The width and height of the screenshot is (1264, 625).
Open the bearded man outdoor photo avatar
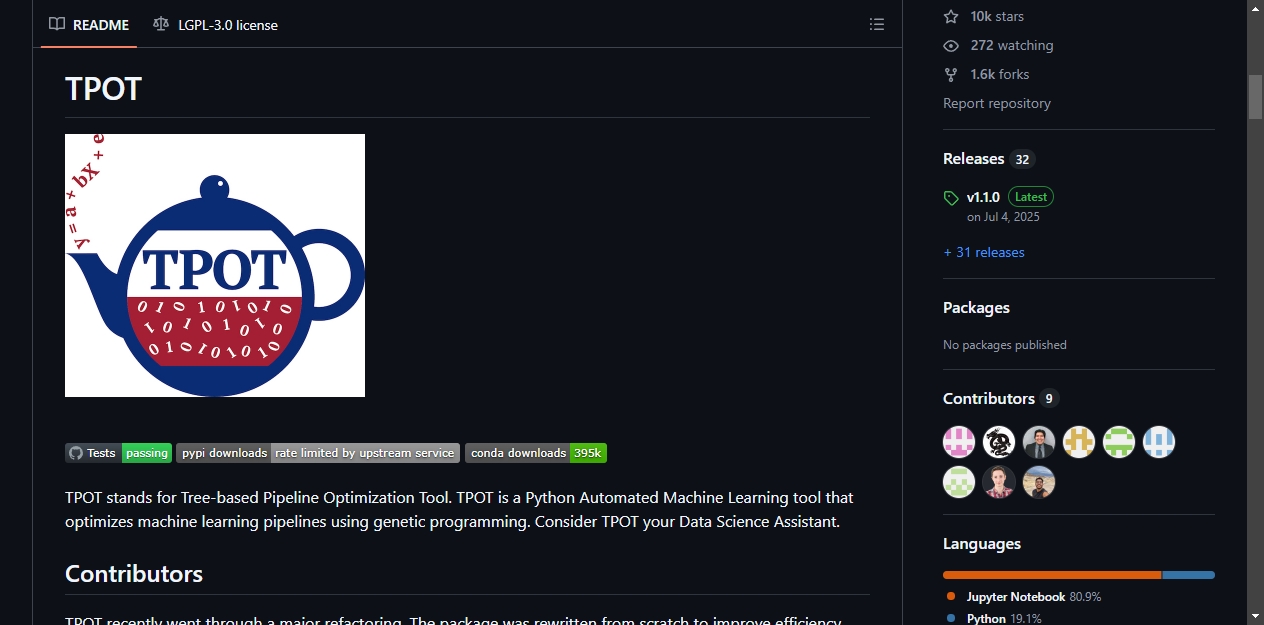pyautogui.click(x=1039, y=482)
